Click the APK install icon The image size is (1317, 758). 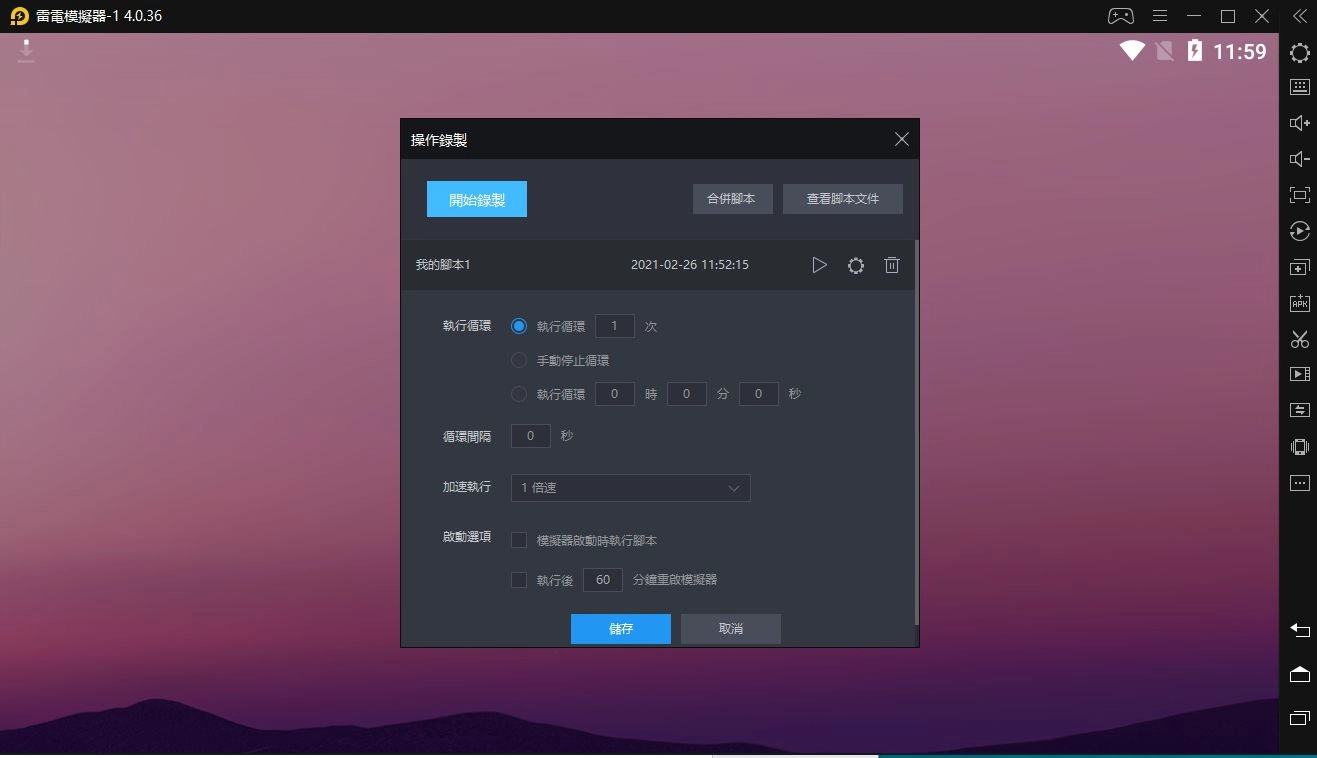pyautogui.click(x=1299, y=303)
